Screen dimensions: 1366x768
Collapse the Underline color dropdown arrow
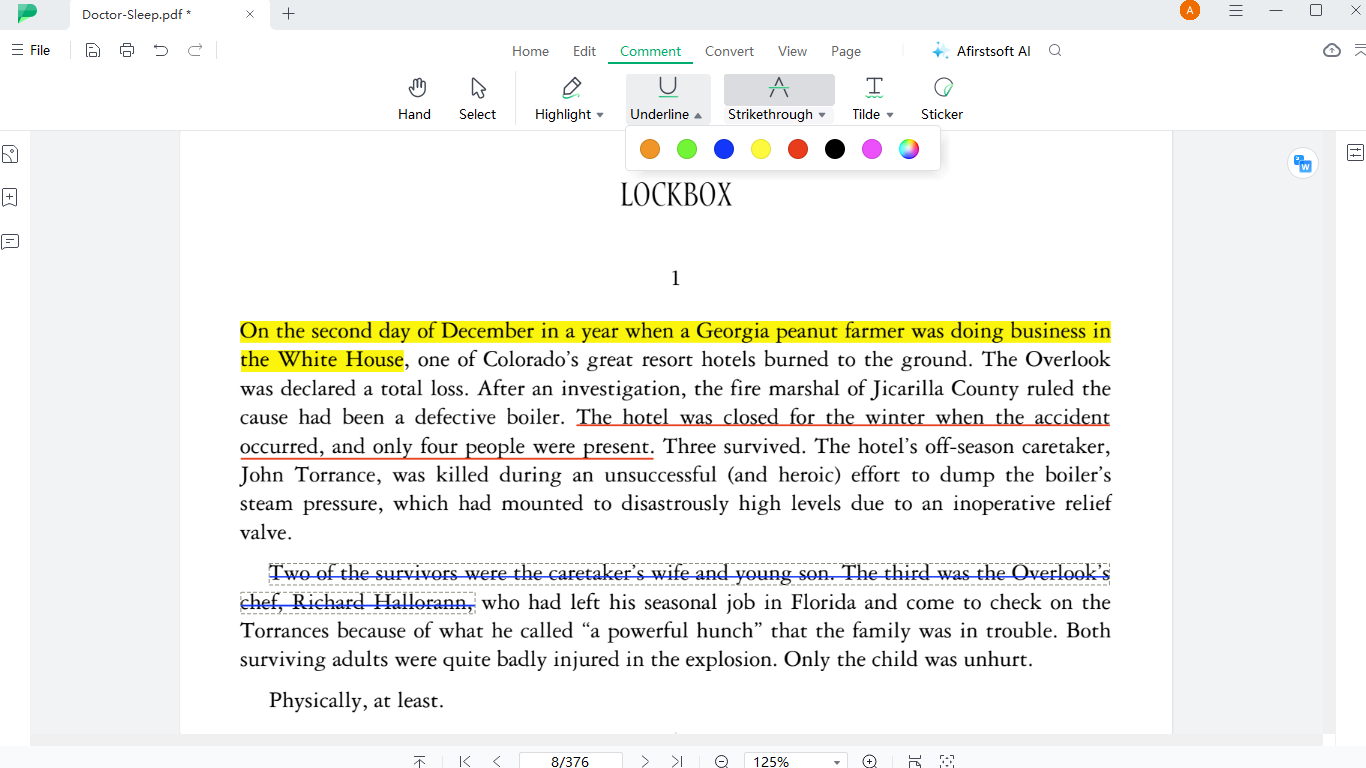pos(698,115)
